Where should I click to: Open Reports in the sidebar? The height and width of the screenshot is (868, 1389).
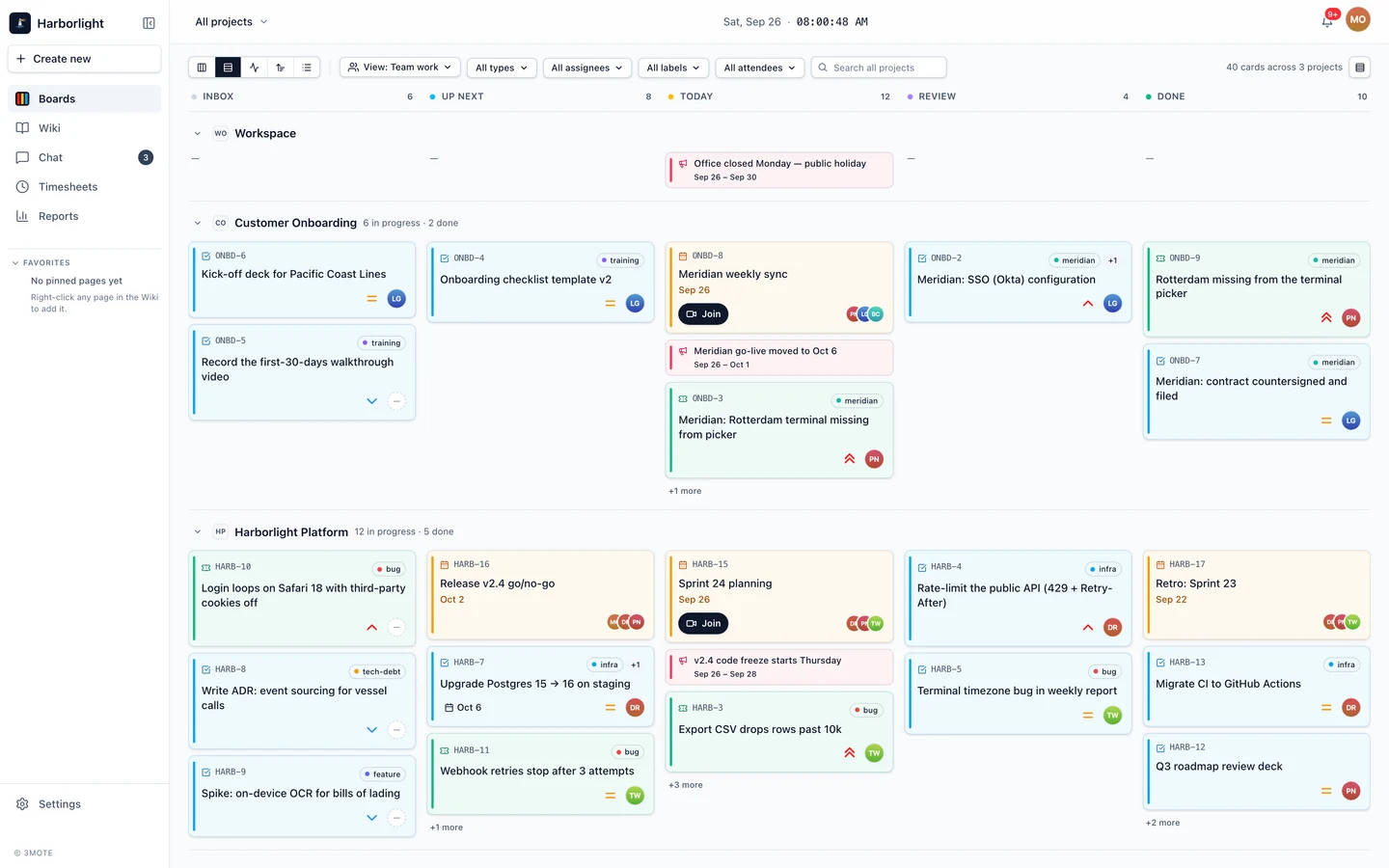point(85,216)
